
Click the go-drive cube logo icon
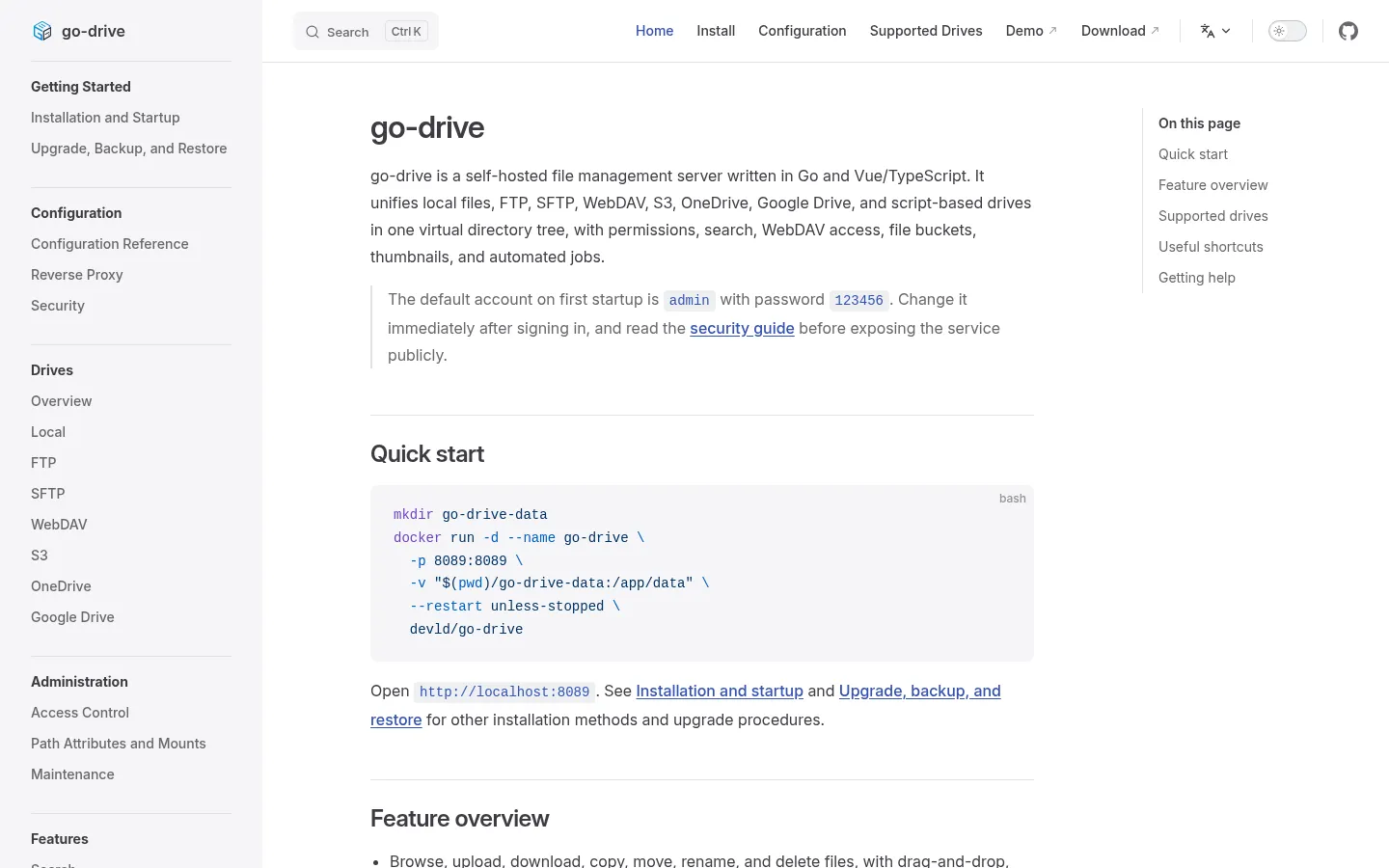(x=42, y=31)
